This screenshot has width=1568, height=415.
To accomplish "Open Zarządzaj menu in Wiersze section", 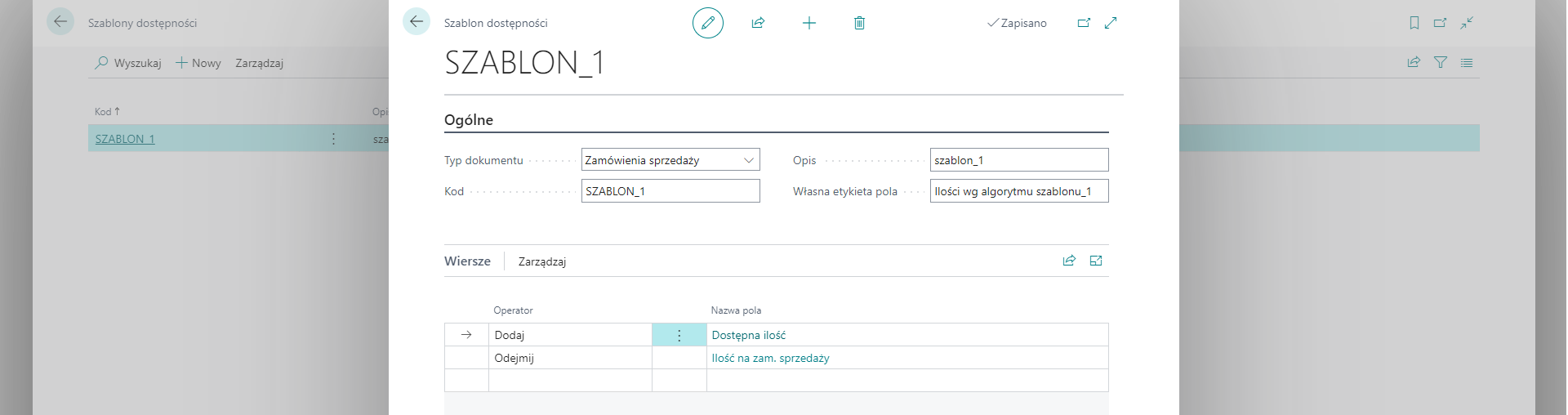I will pyautogui.click(x=542, y=261).
